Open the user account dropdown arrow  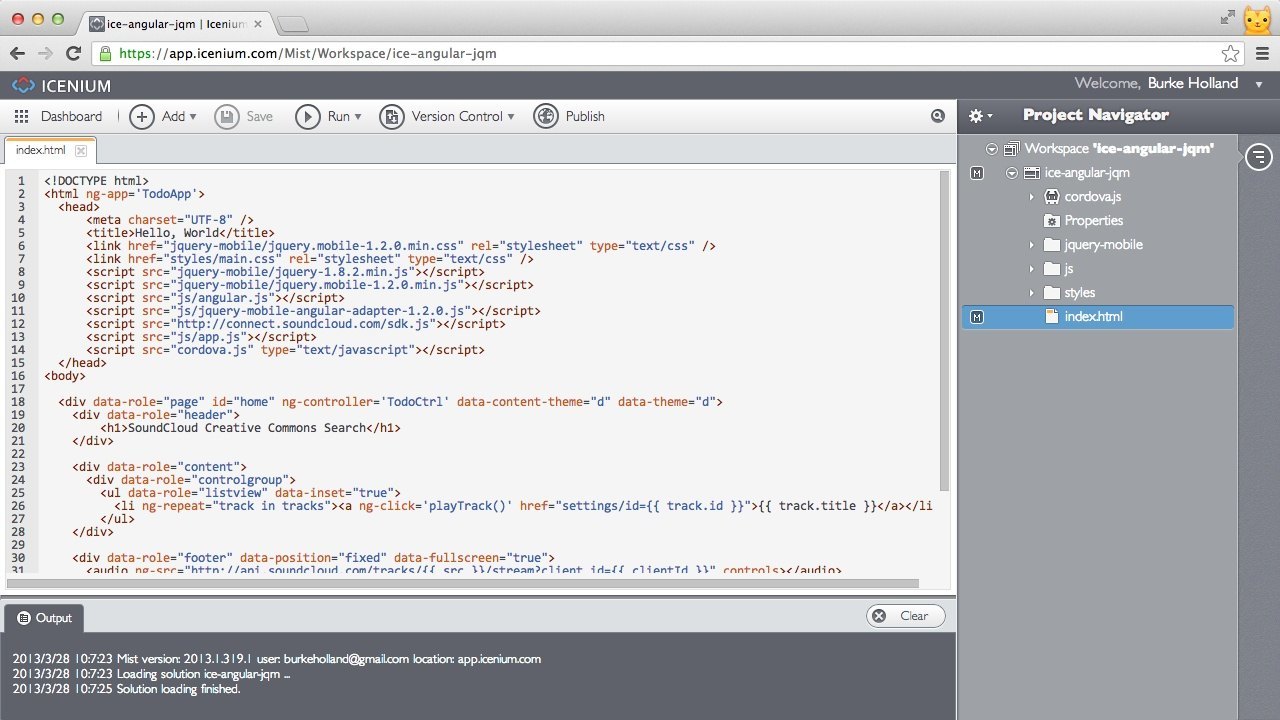[x=1259, y=85]
